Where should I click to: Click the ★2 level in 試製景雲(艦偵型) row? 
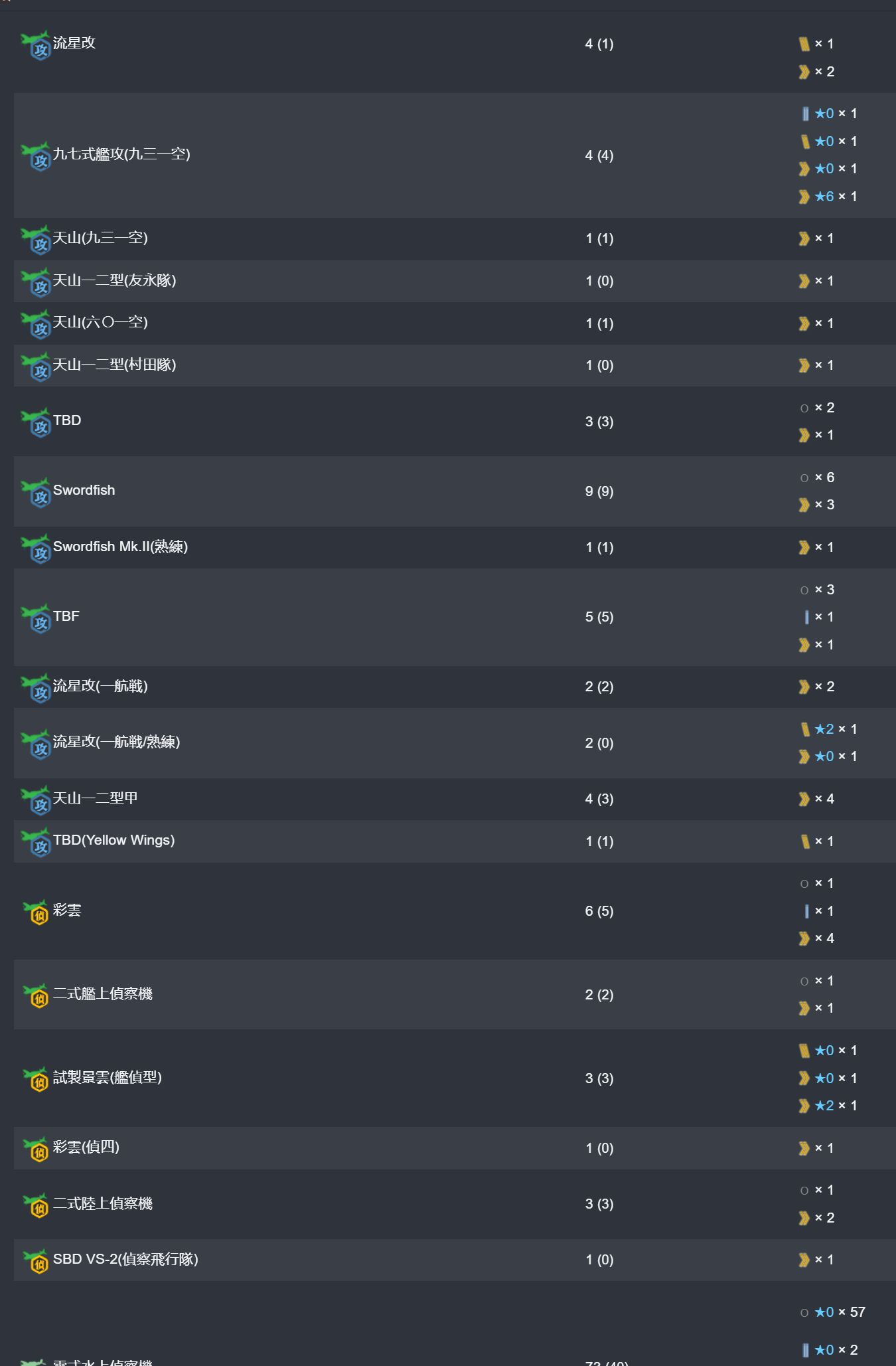click(824, 1106)
